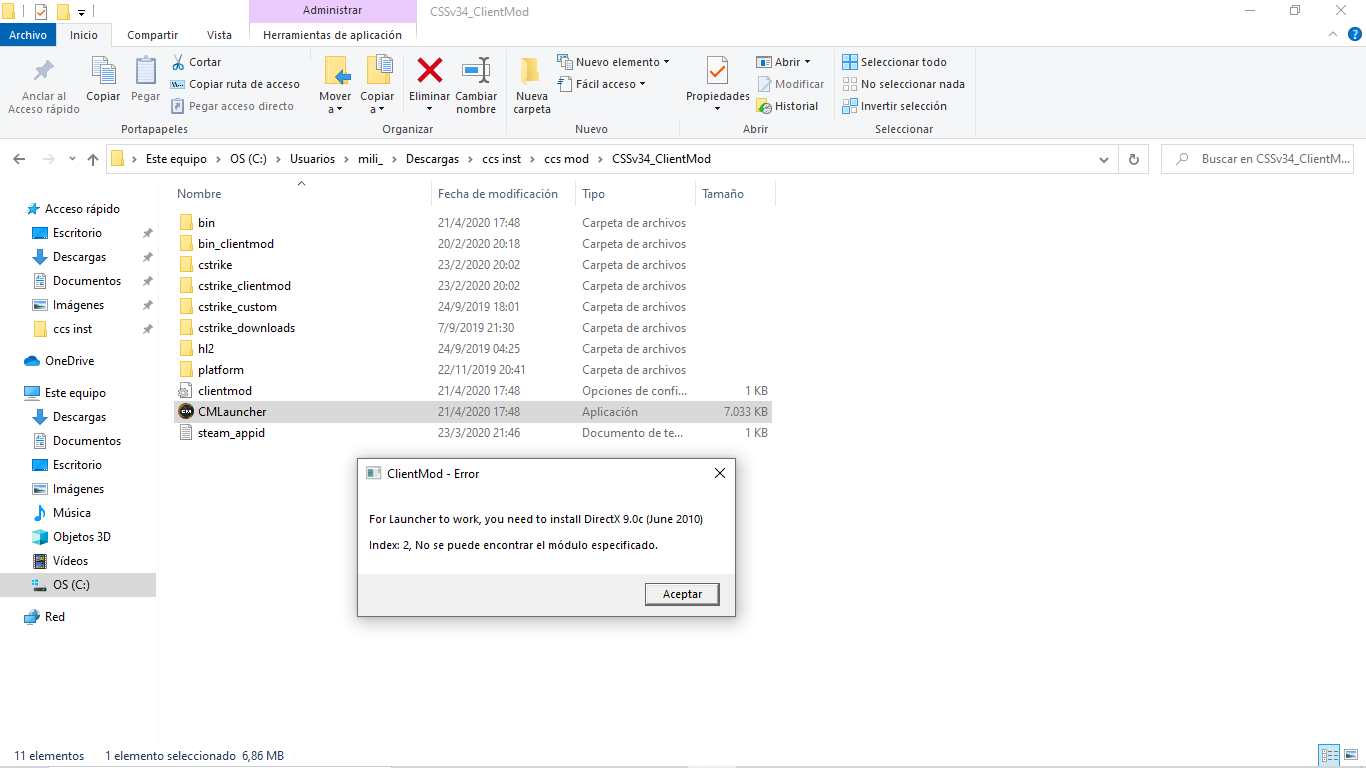Create a Nueva carpeta from the ribbon
The height and width of the screenshot is (768, 1366).
point(531,84)
